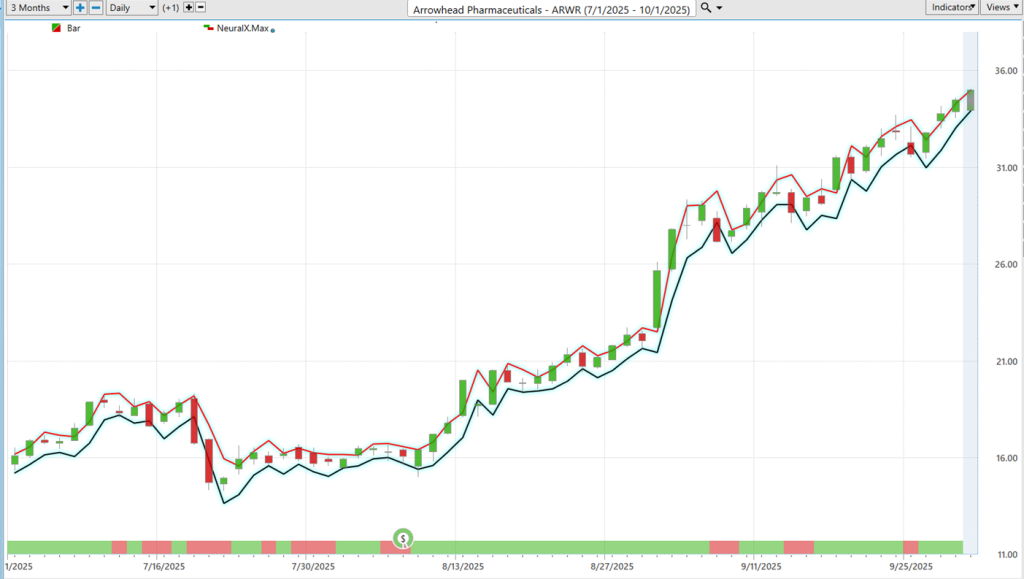Image resolution: width=1024 pixels, height=579 pixels.
Task: Click the dollar sign earnings marker
Action: tap(403, 538)
